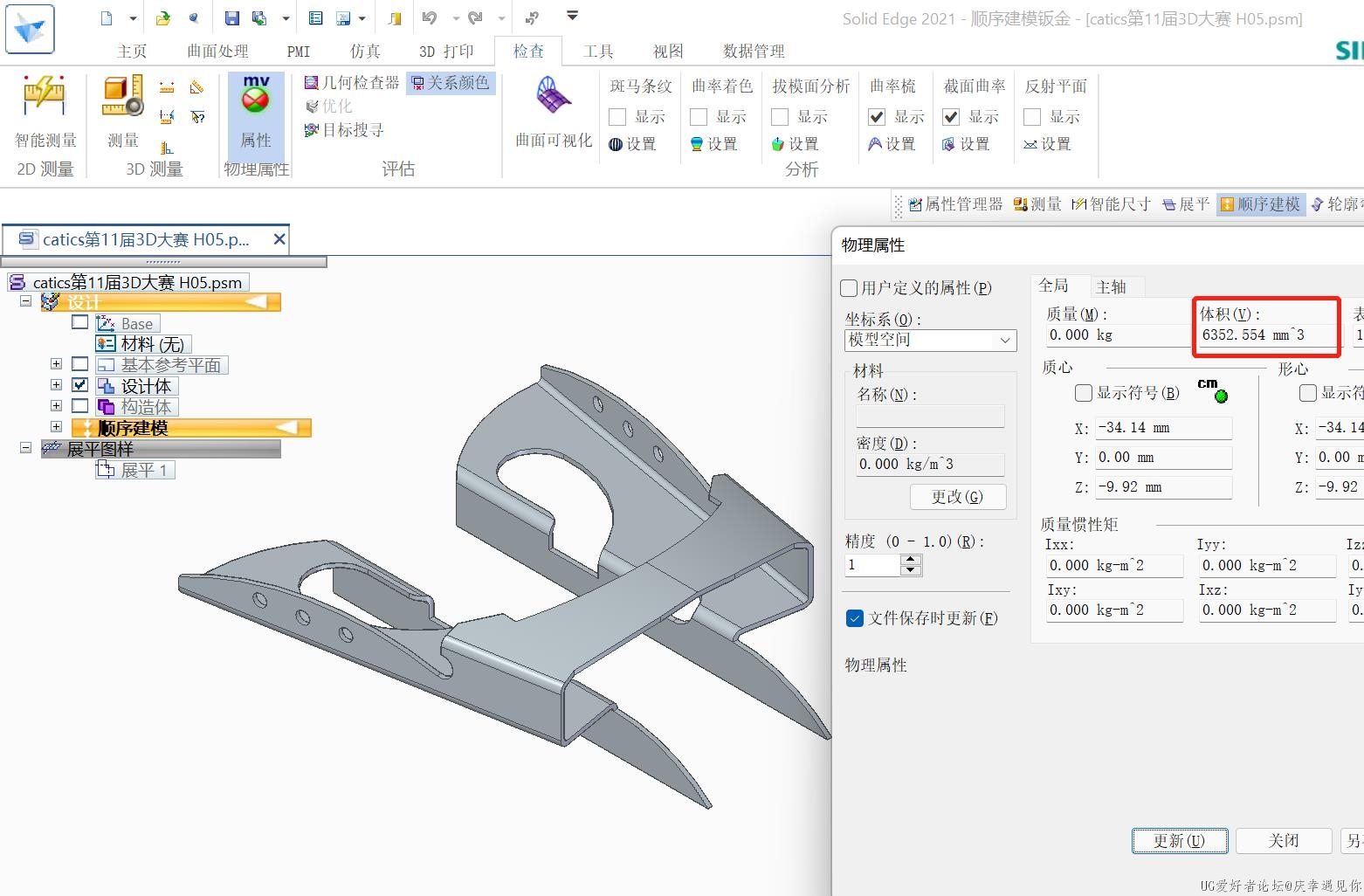Toggle 质心 显示符号 checkbox
1364x896 pixels.
pos(1084,393)
